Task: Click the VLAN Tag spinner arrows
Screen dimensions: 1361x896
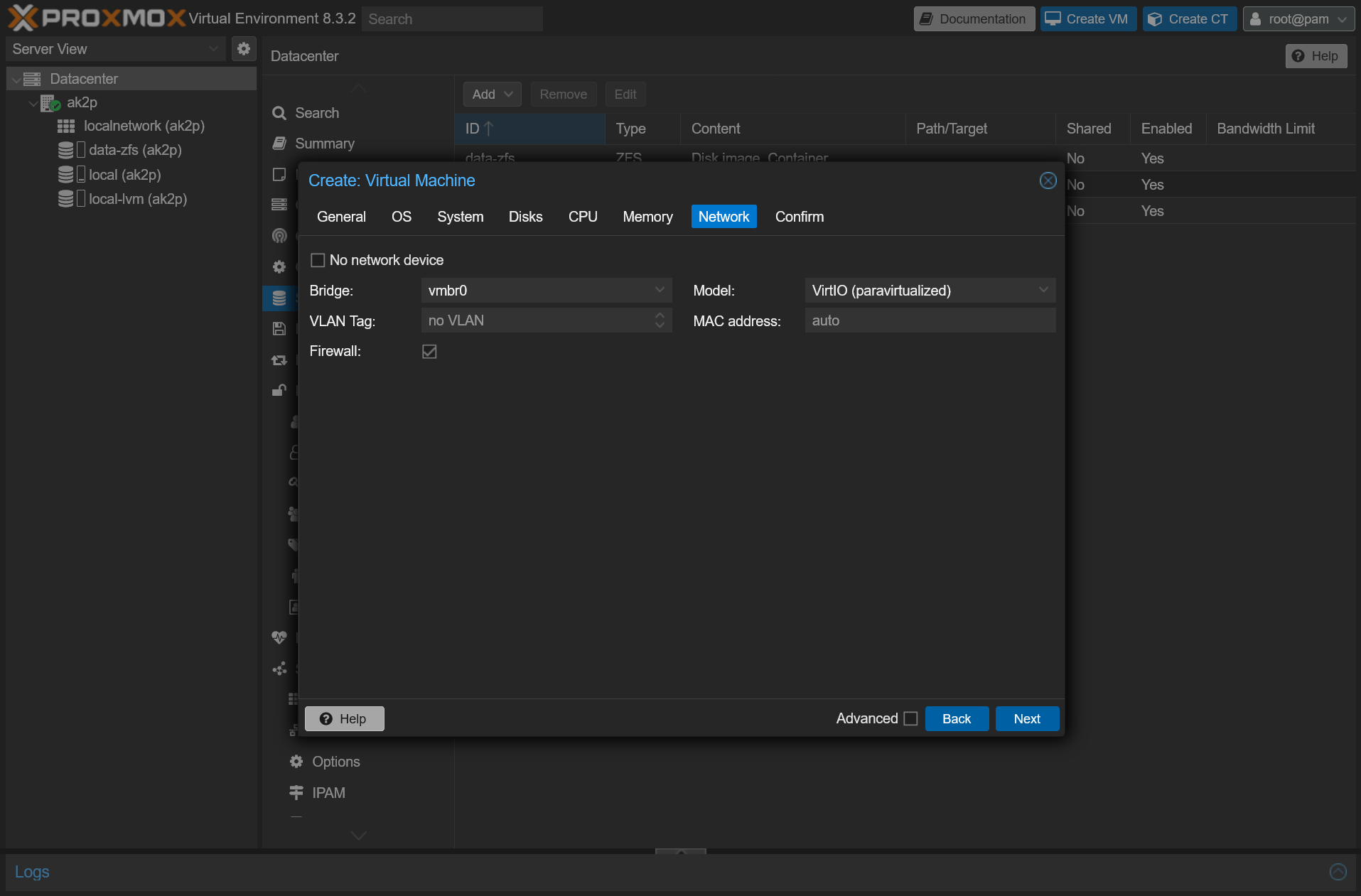Action: (x=660, y=320)
